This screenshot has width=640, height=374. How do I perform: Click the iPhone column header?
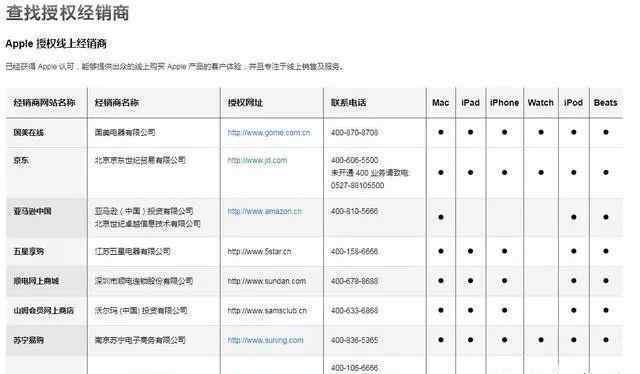point(504,103)
